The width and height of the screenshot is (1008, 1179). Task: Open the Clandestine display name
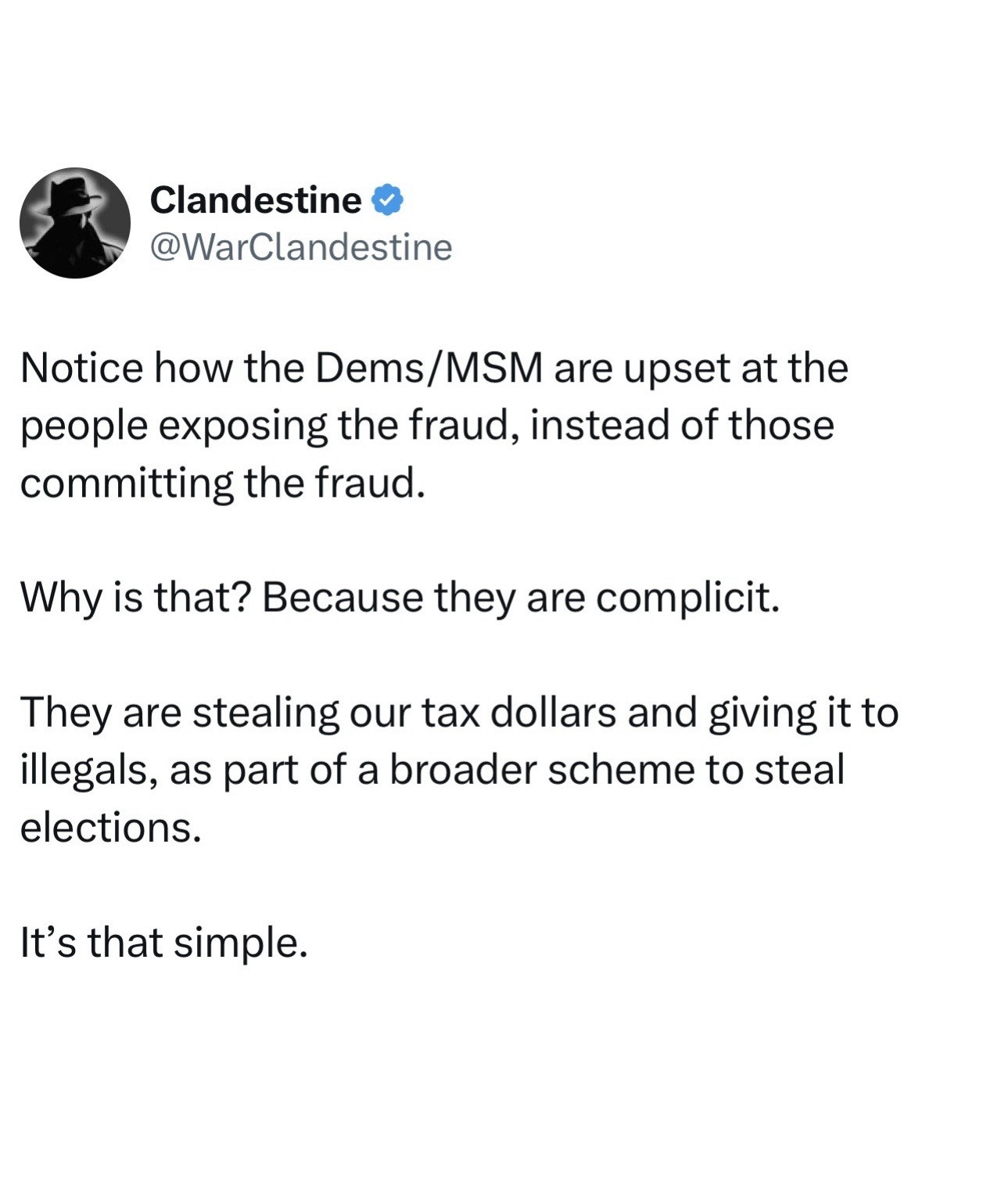click(x=255, y=200)
